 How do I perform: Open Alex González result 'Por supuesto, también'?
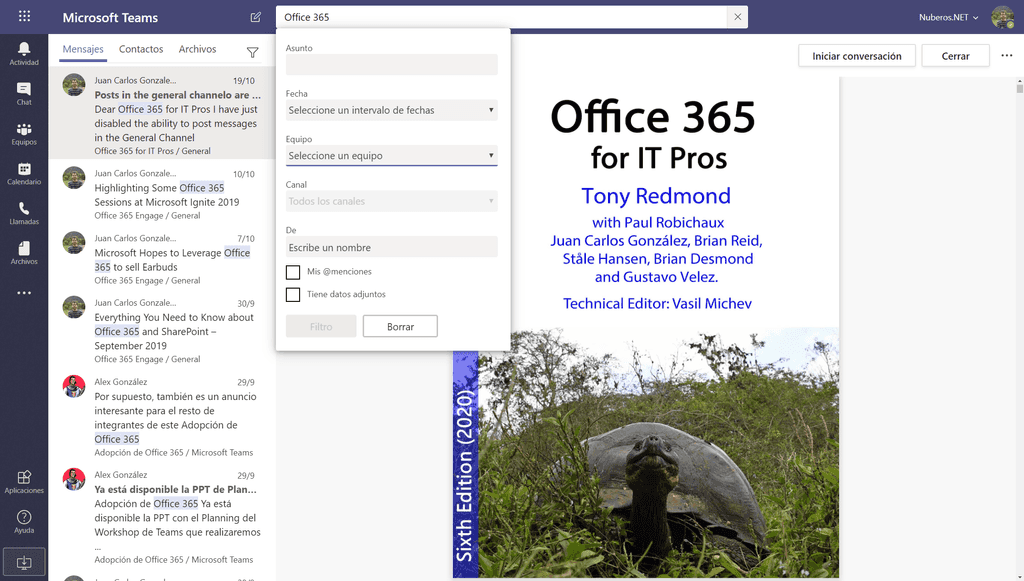pos(162,416)
